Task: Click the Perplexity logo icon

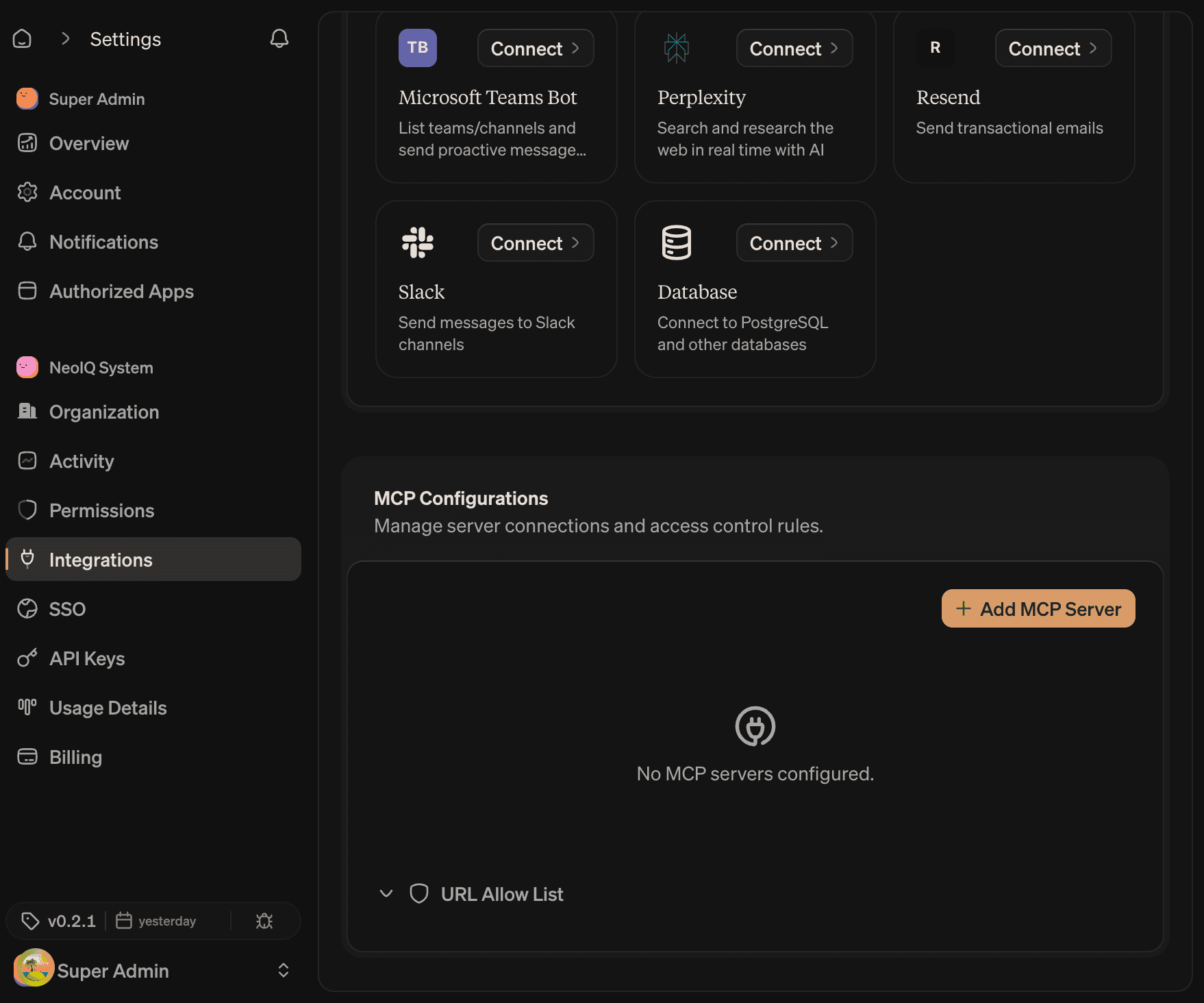Action: 677,48
